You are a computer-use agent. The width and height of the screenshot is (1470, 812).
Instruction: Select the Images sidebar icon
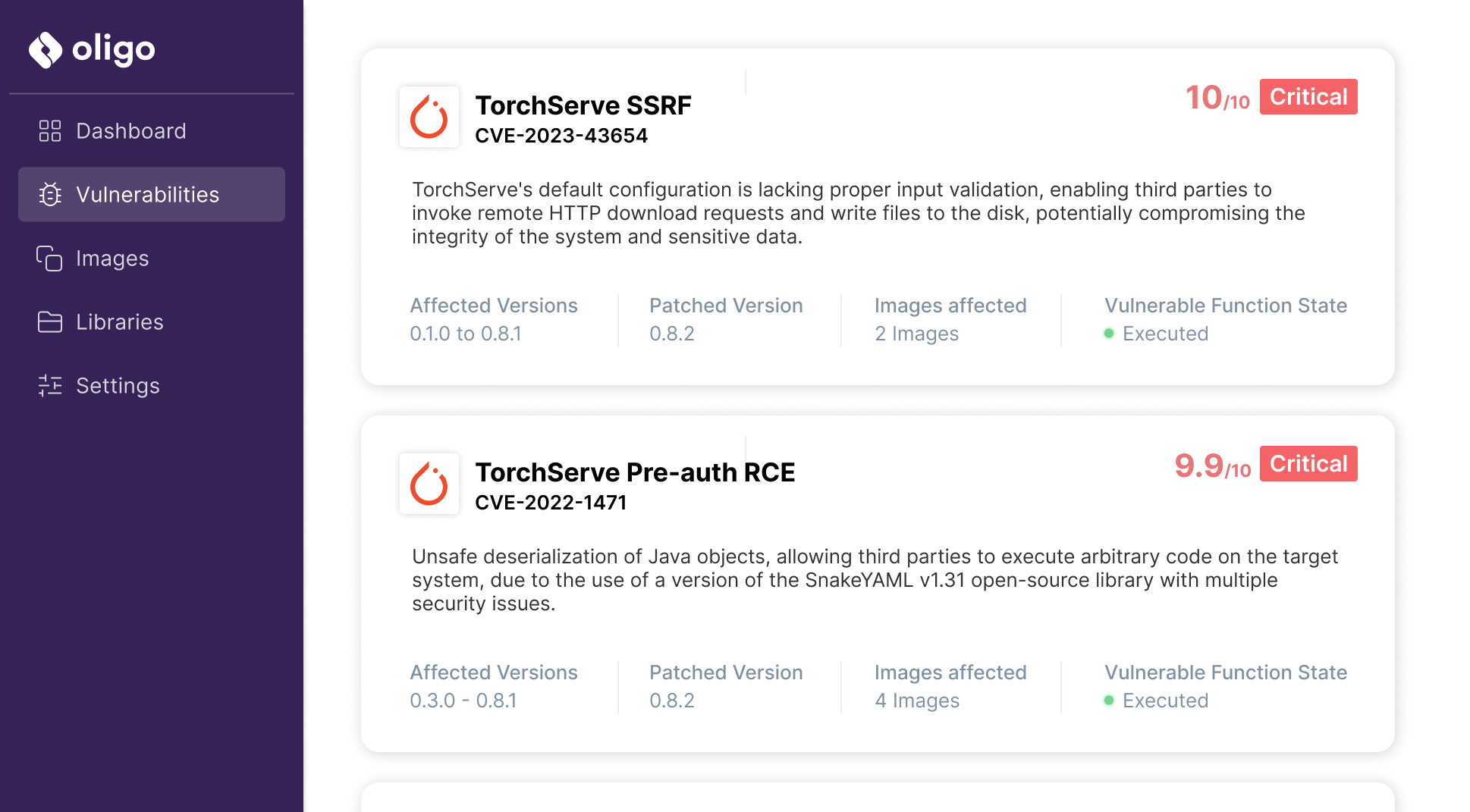[50, 259]
